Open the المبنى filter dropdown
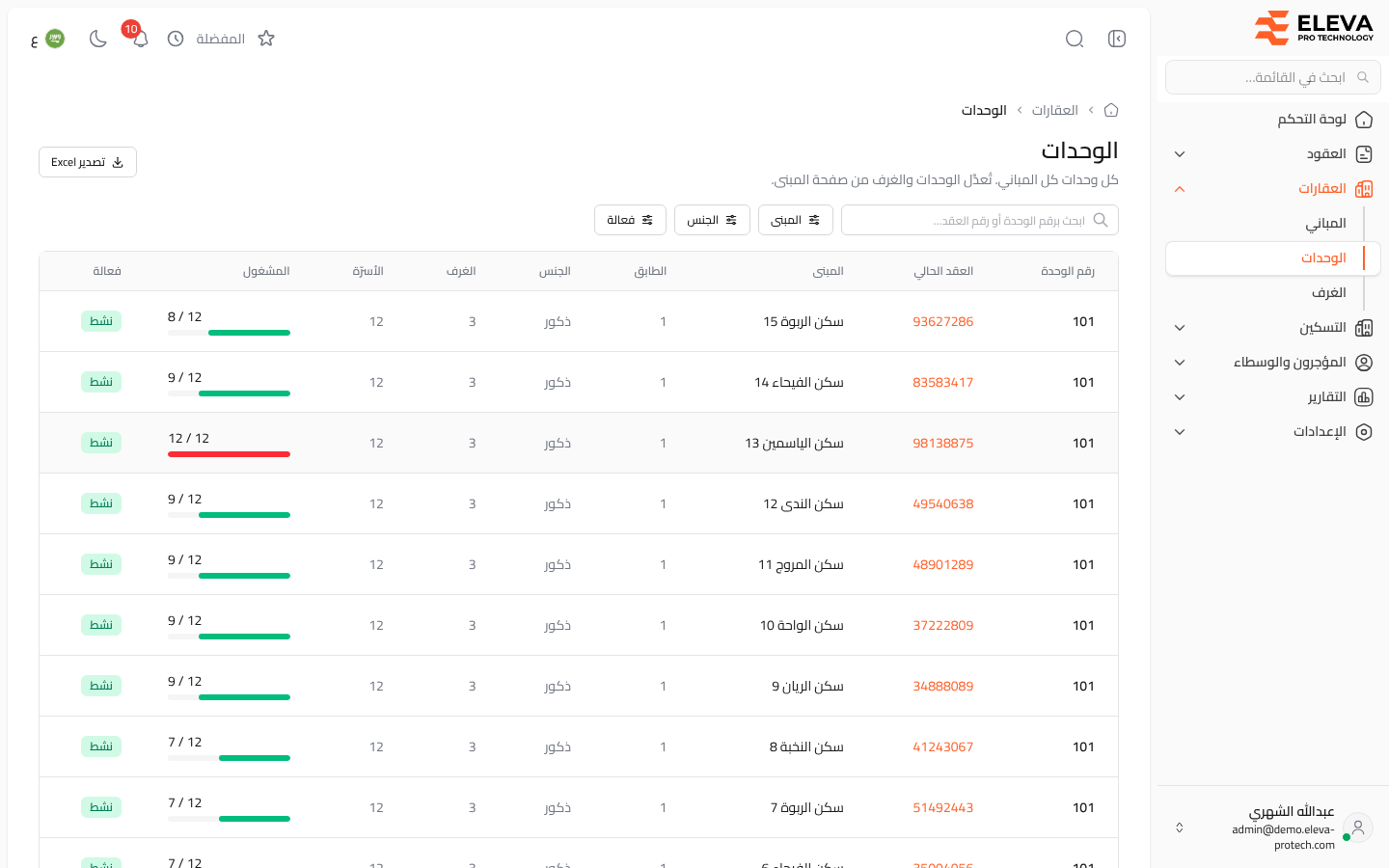Viewport: 1389px width, 868px height. click(796, 220)
